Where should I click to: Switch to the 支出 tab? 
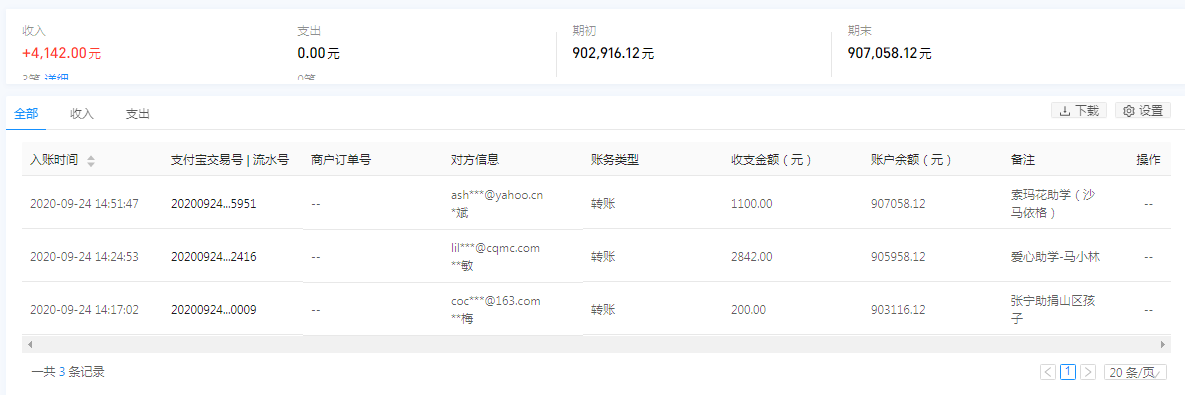137,114
